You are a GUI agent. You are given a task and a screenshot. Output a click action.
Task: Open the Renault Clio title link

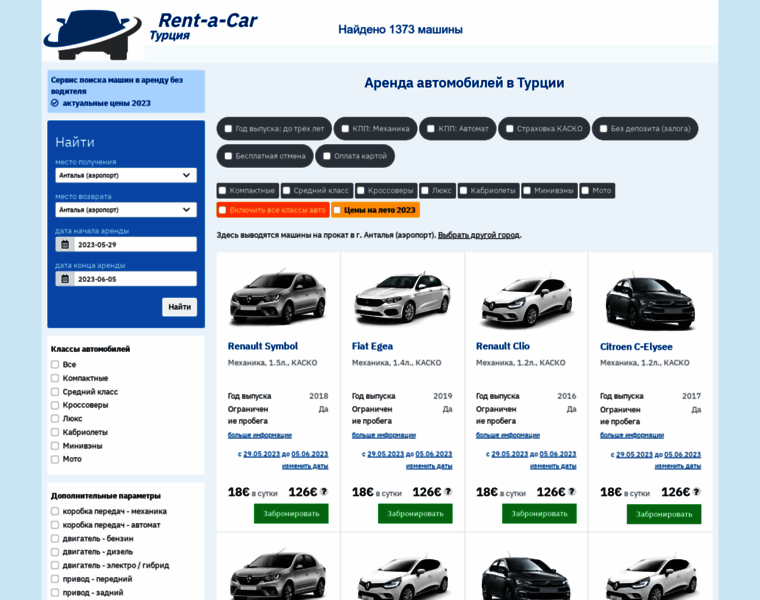503,346
